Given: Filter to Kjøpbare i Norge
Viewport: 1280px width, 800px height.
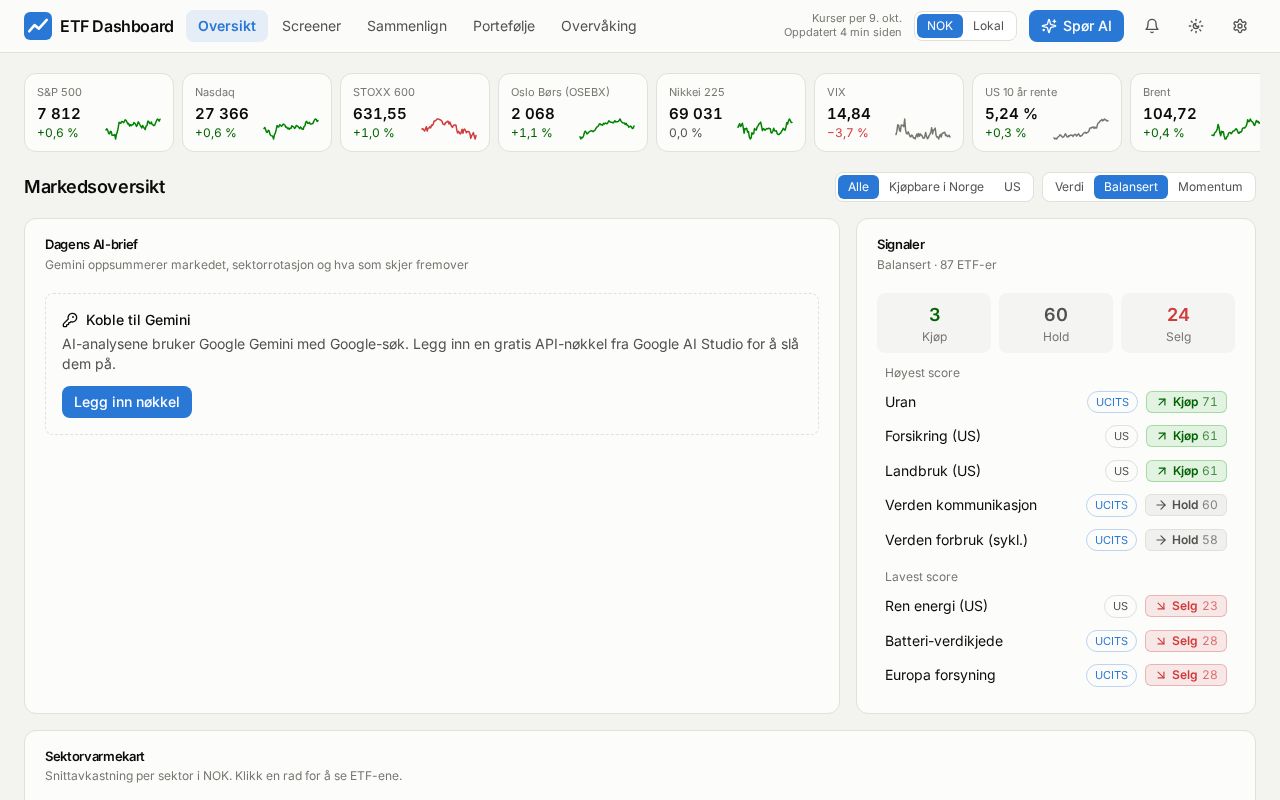Looking at the screenshot, I should (936, 187).
